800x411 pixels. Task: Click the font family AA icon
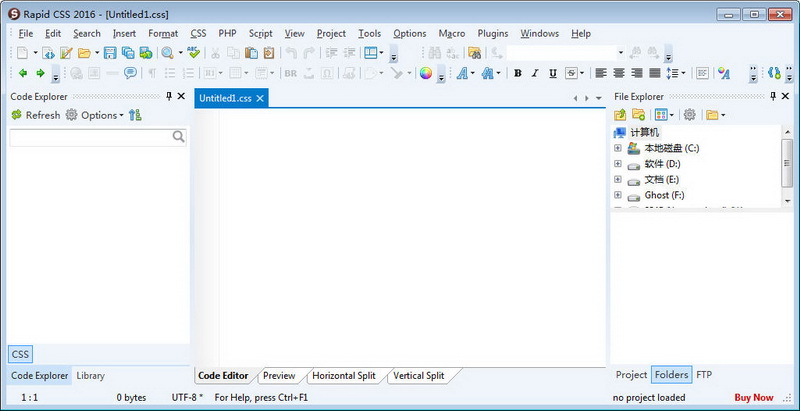click(x=488, y=73)
